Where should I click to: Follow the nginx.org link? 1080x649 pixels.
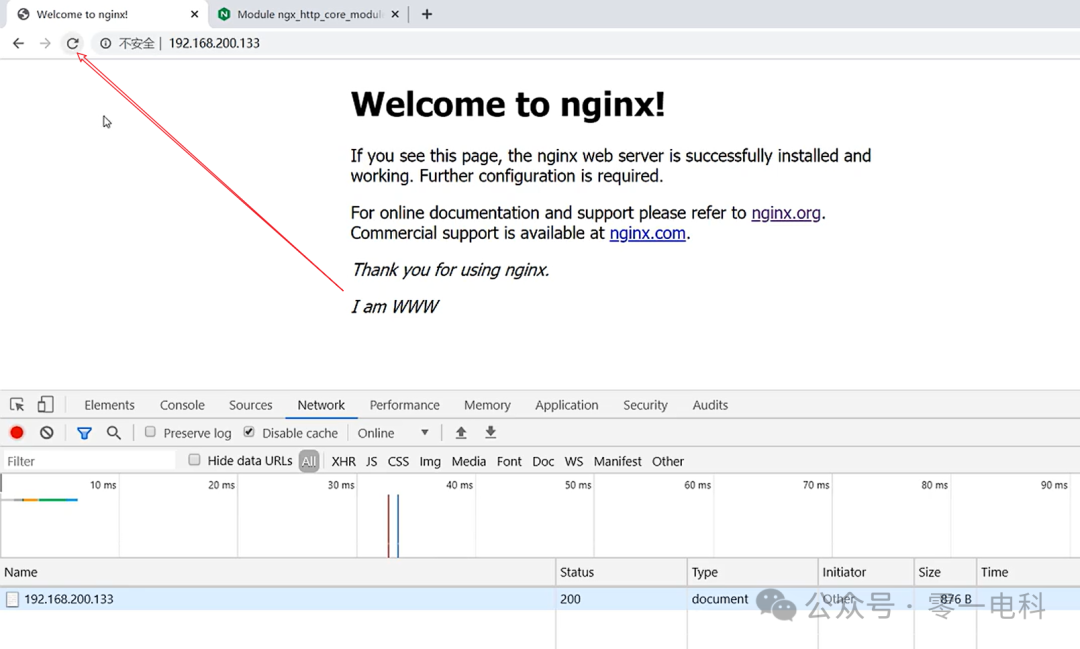786,213
